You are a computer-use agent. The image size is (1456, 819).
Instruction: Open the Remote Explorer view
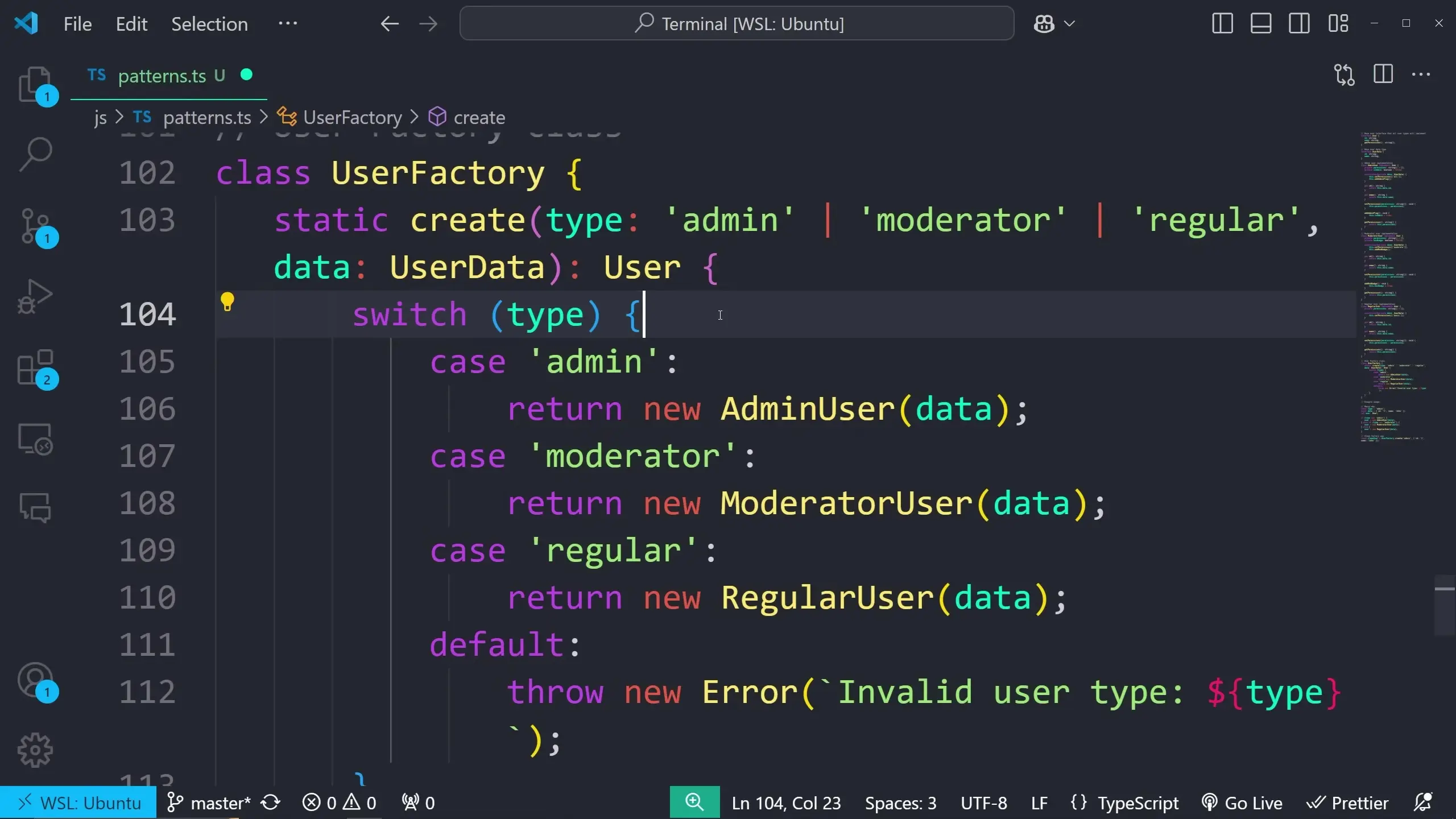coord(35,439)
